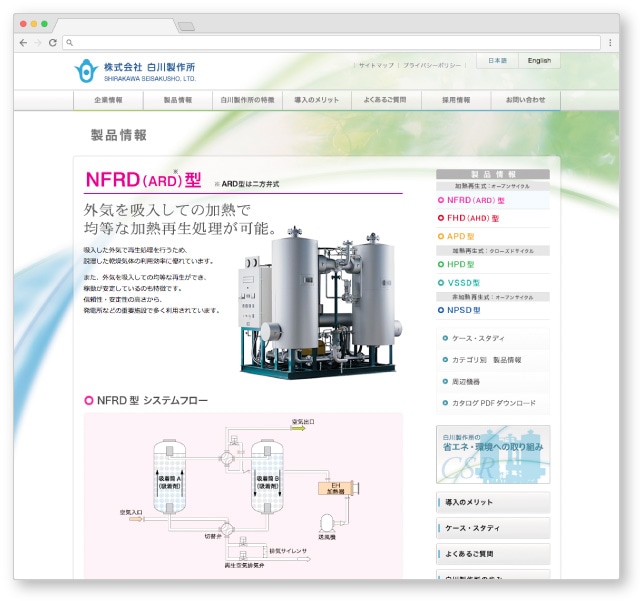Select NFRD (ARD) 型 in sidebar

click(493, 200)
